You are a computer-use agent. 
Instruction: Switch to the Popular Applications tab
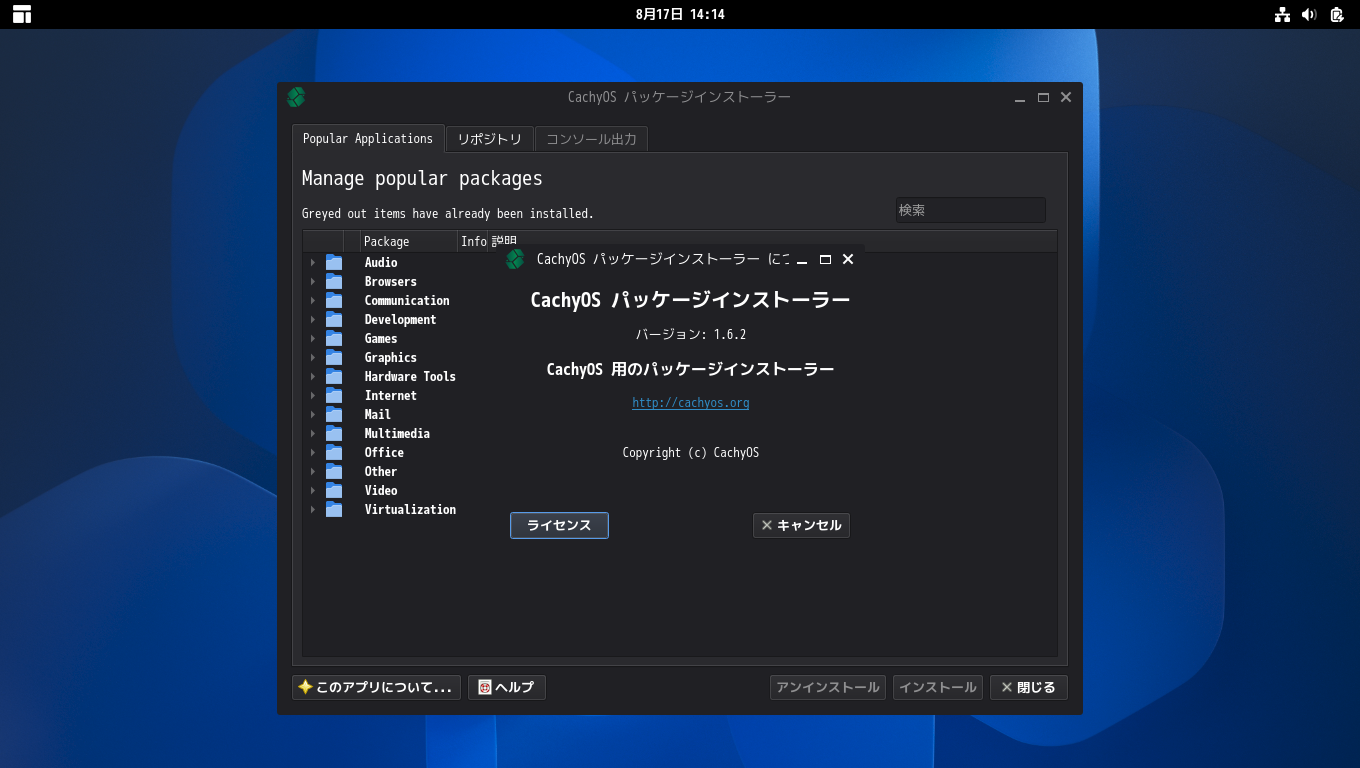point(368,138)
